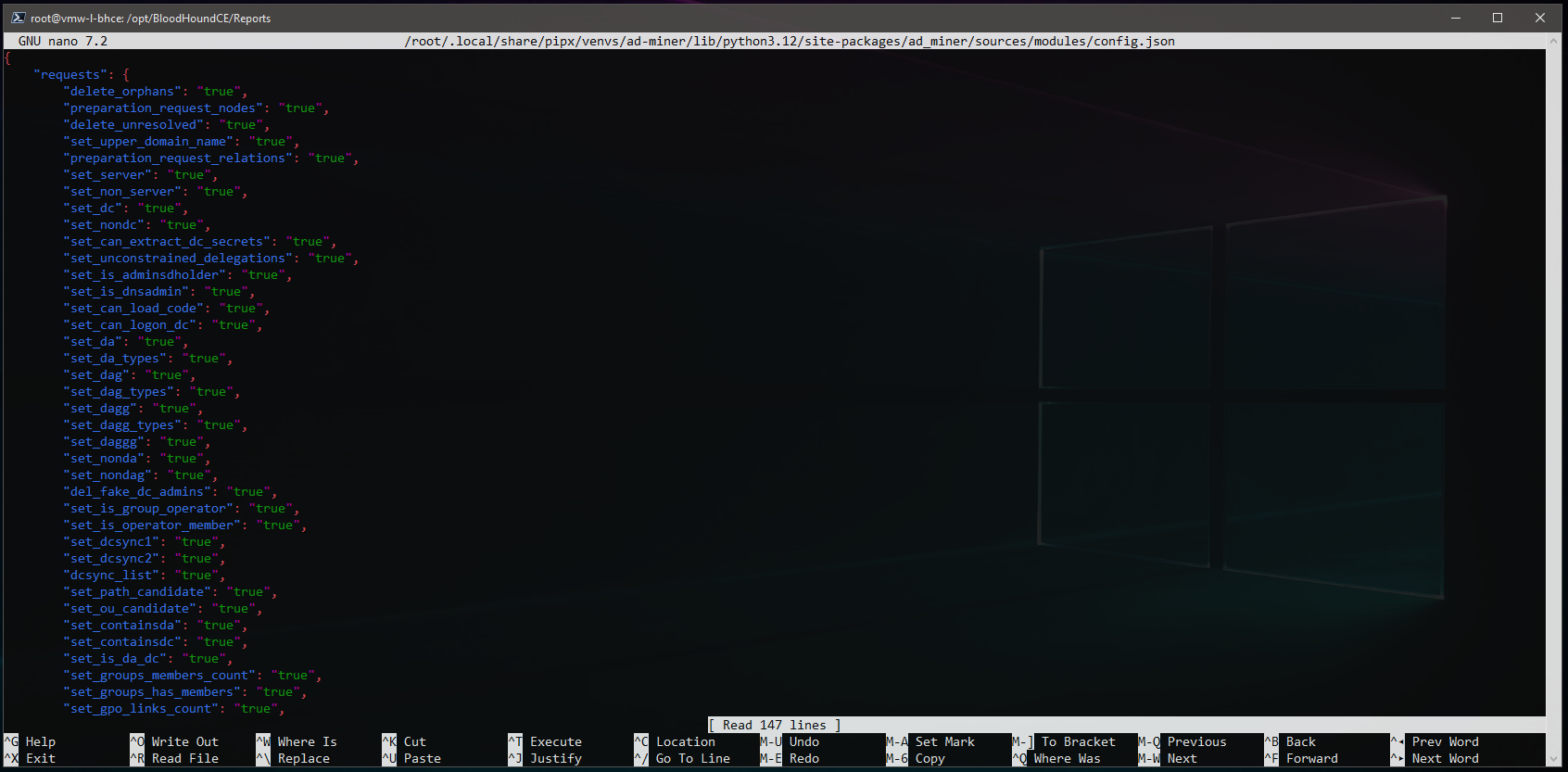
Task: Click the M-U Undo shortcut
Action: [x=790, y=742]
